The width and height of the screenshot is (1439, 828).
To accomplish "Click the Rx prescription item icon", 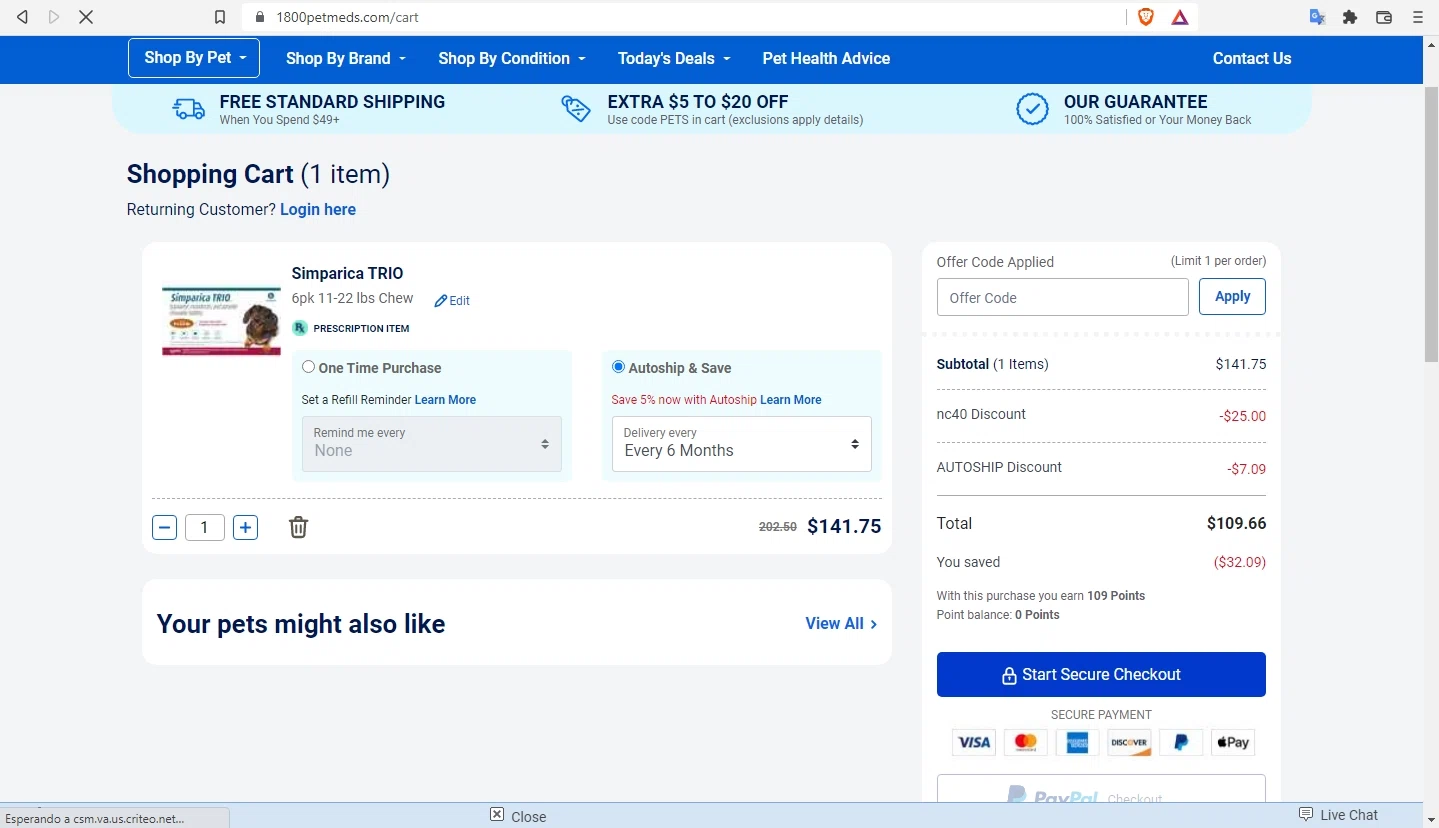I will 299,328.
